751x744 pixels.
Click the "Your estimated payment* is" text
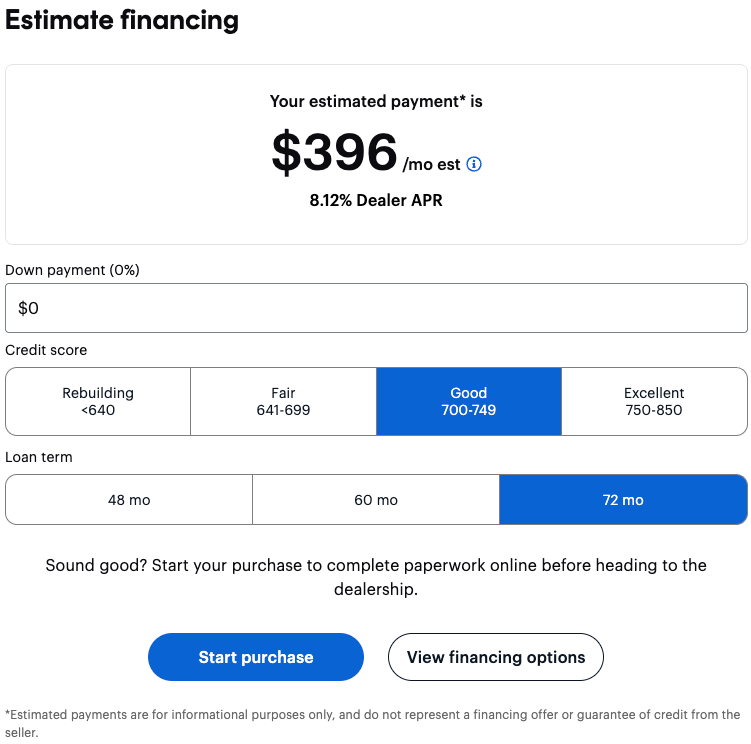click(x=376, y=101)
